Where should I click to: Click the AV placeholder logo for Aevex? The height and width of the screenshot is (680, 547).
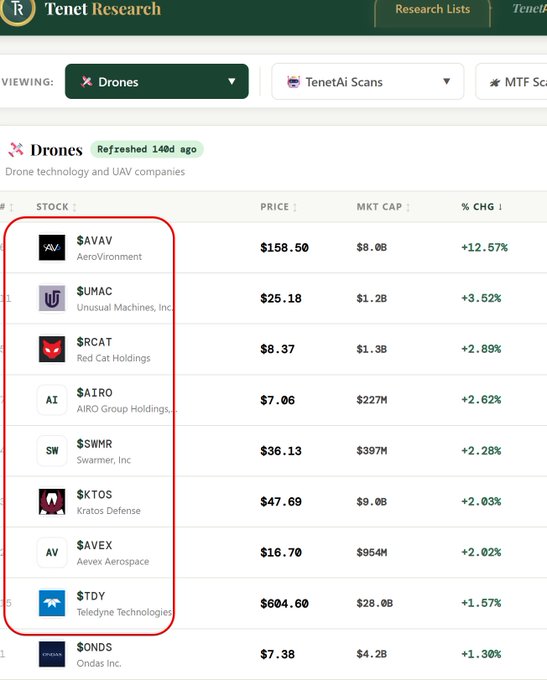pos(52,552)
